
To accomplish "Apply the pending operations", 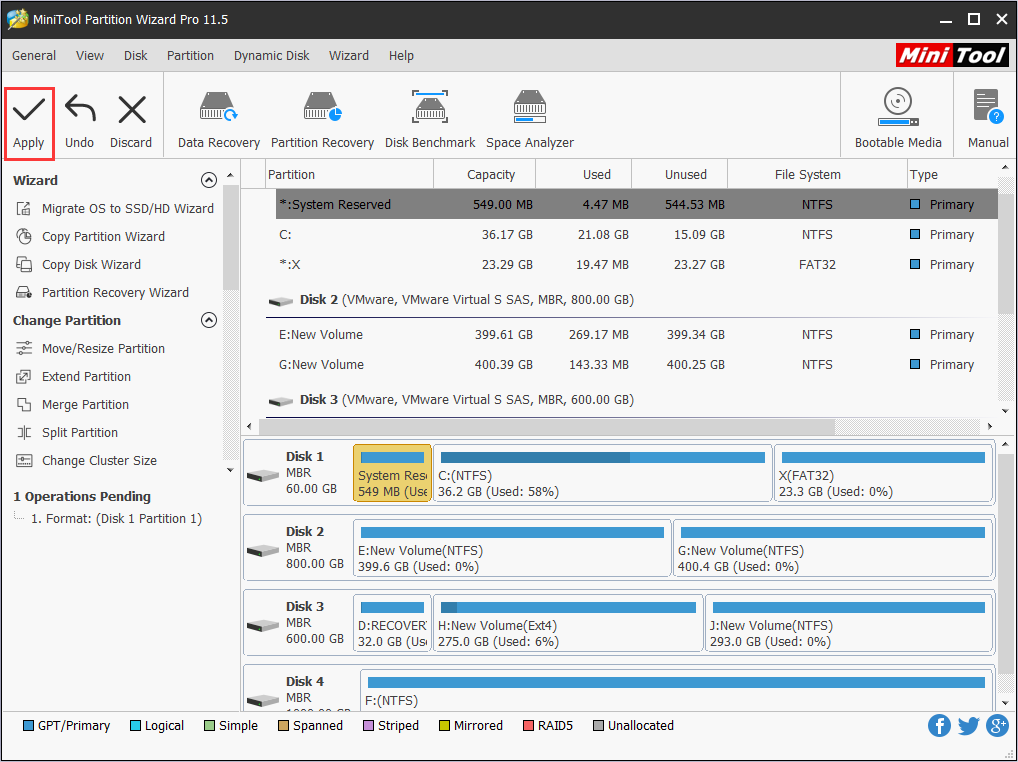I will tap(29, 123).
